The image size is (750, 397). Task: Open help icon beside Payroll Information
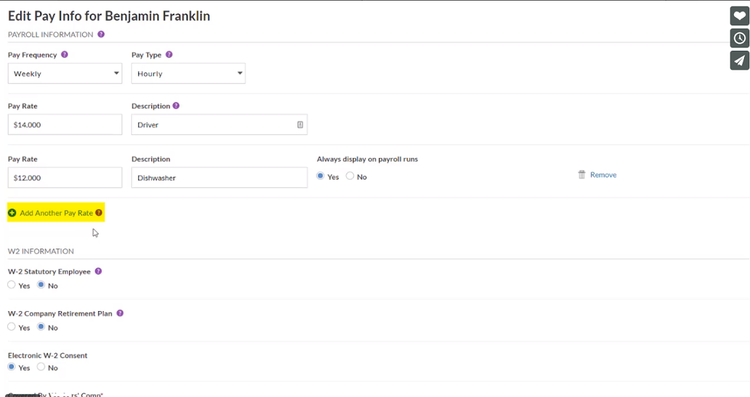click(x=101, y=34)
